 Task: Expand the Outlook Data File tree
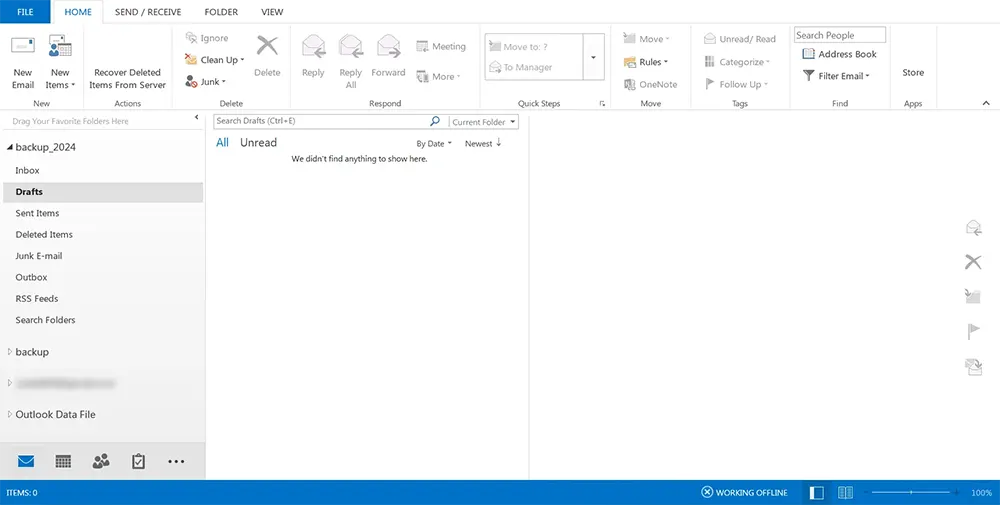pos(10,414)
